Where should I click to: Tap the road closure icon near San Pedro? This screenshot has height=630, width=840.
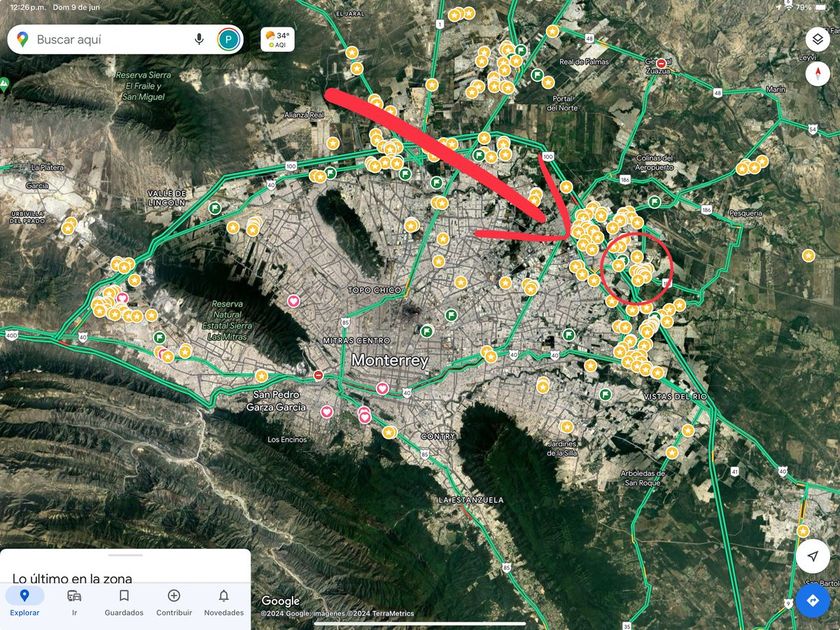pyautogui.click(x=318, y=375)
